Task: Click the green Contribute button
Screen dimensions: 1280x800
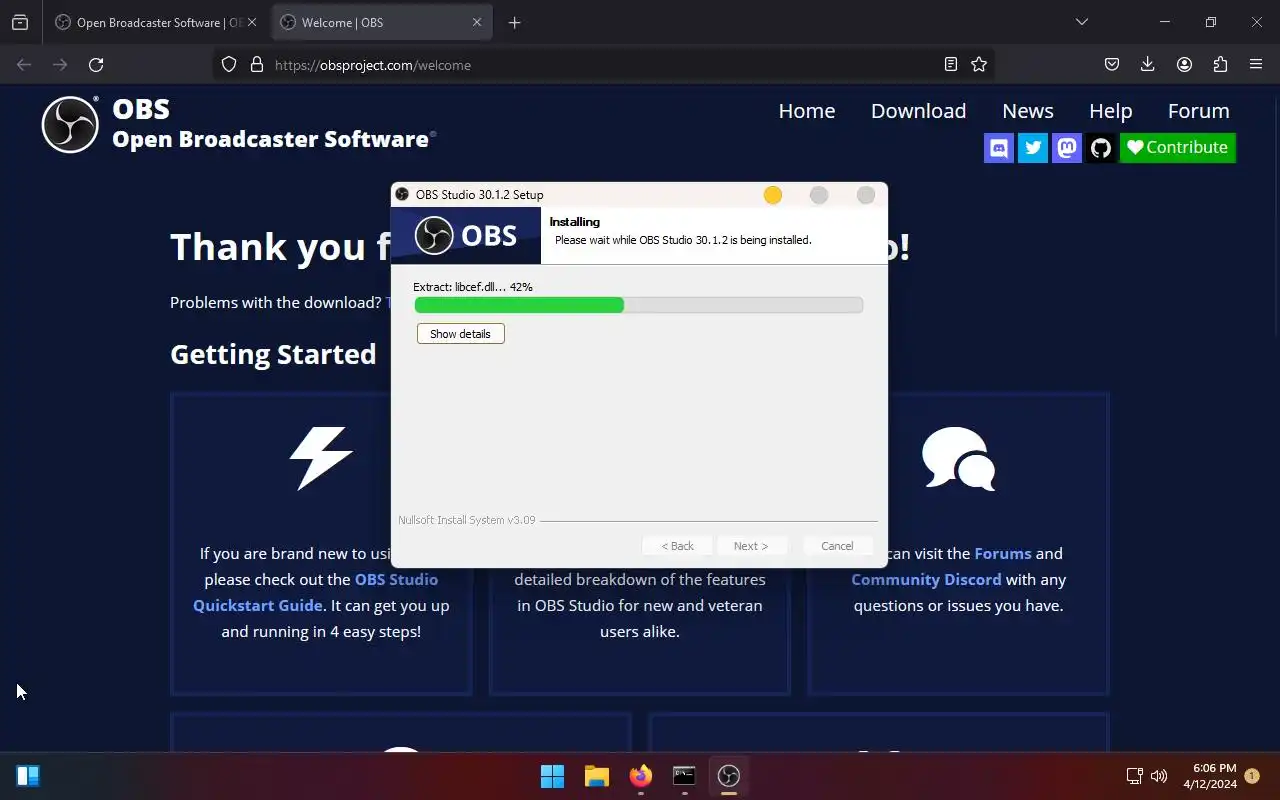Action: click(1178, 148)
